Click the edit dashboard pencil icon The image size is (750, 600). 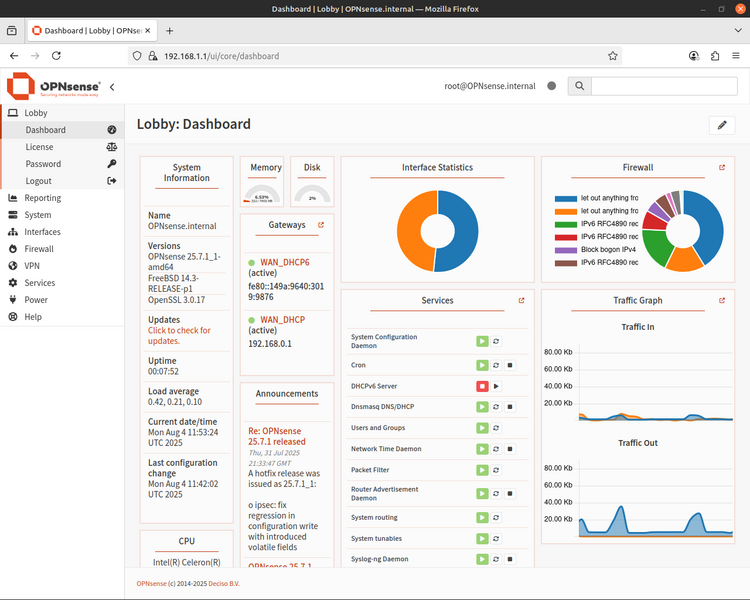point(722,125)
